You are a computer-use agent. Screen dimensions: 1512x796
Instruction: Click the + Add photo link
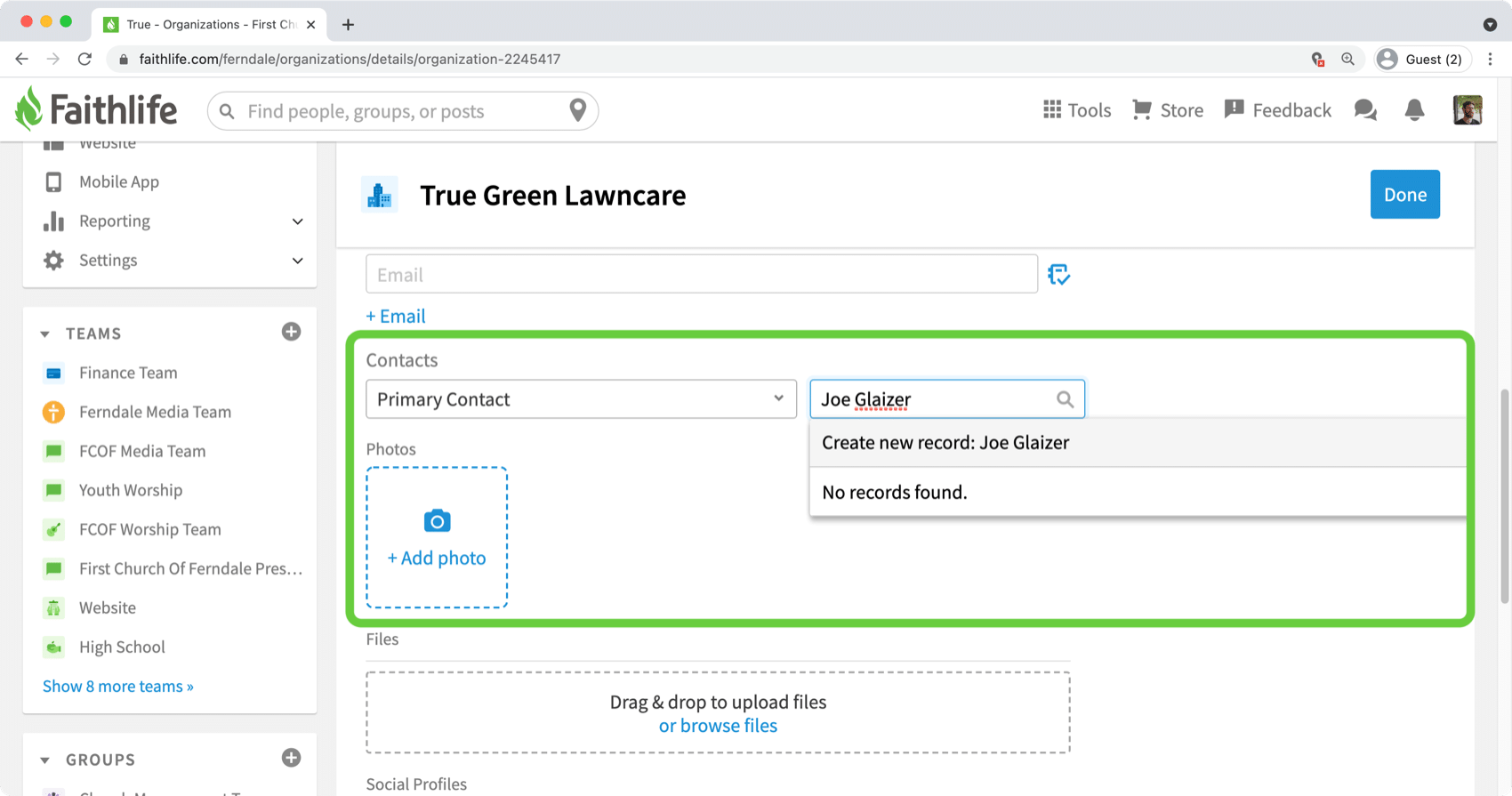pos(437,558)
